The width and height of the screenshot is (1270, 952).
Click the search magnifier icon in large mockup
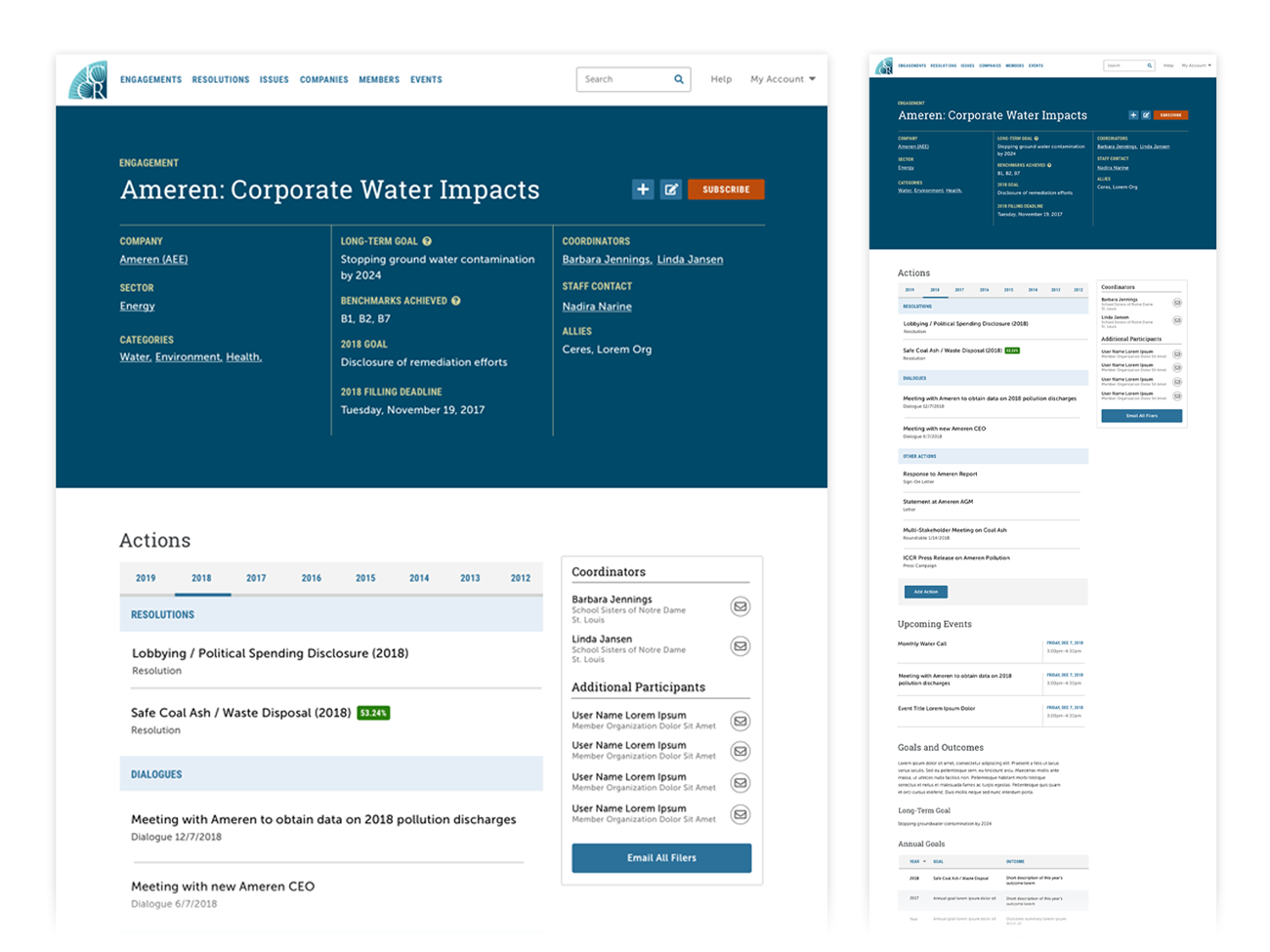[x=679, y=79]
